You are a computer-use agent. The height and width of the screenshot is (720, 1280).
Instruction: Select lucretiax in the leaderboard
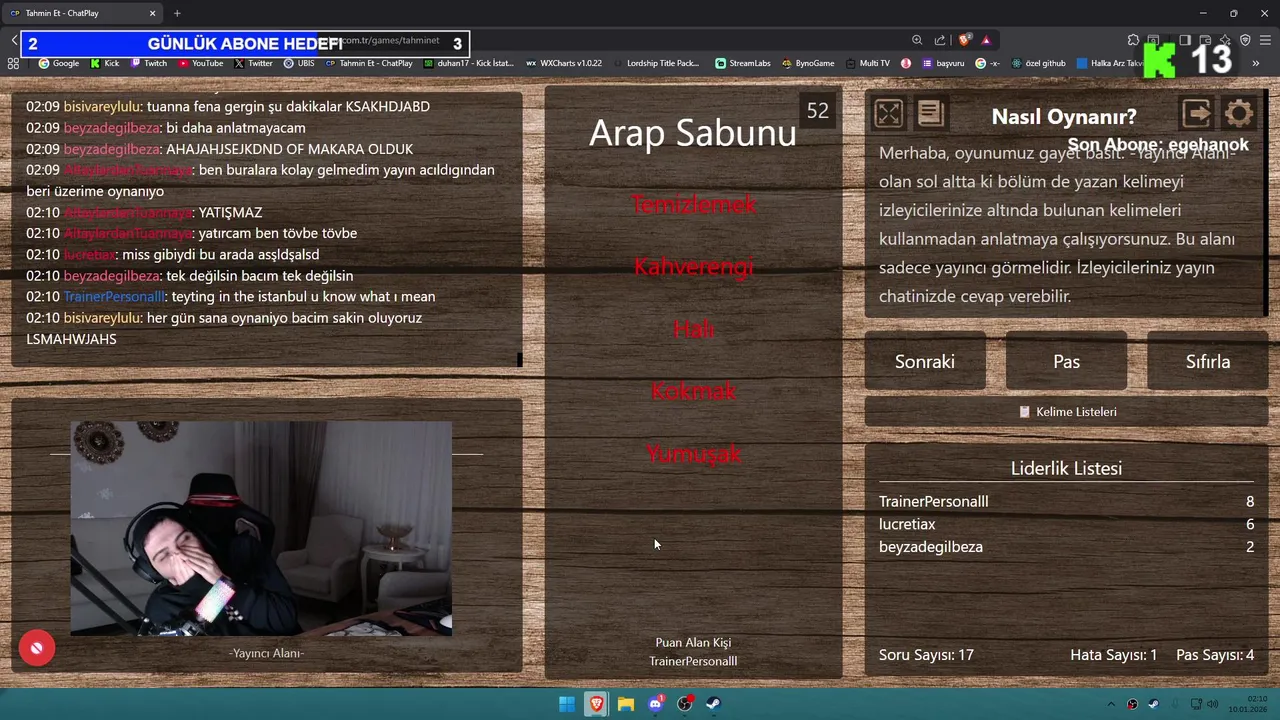[x=907, y=524]
